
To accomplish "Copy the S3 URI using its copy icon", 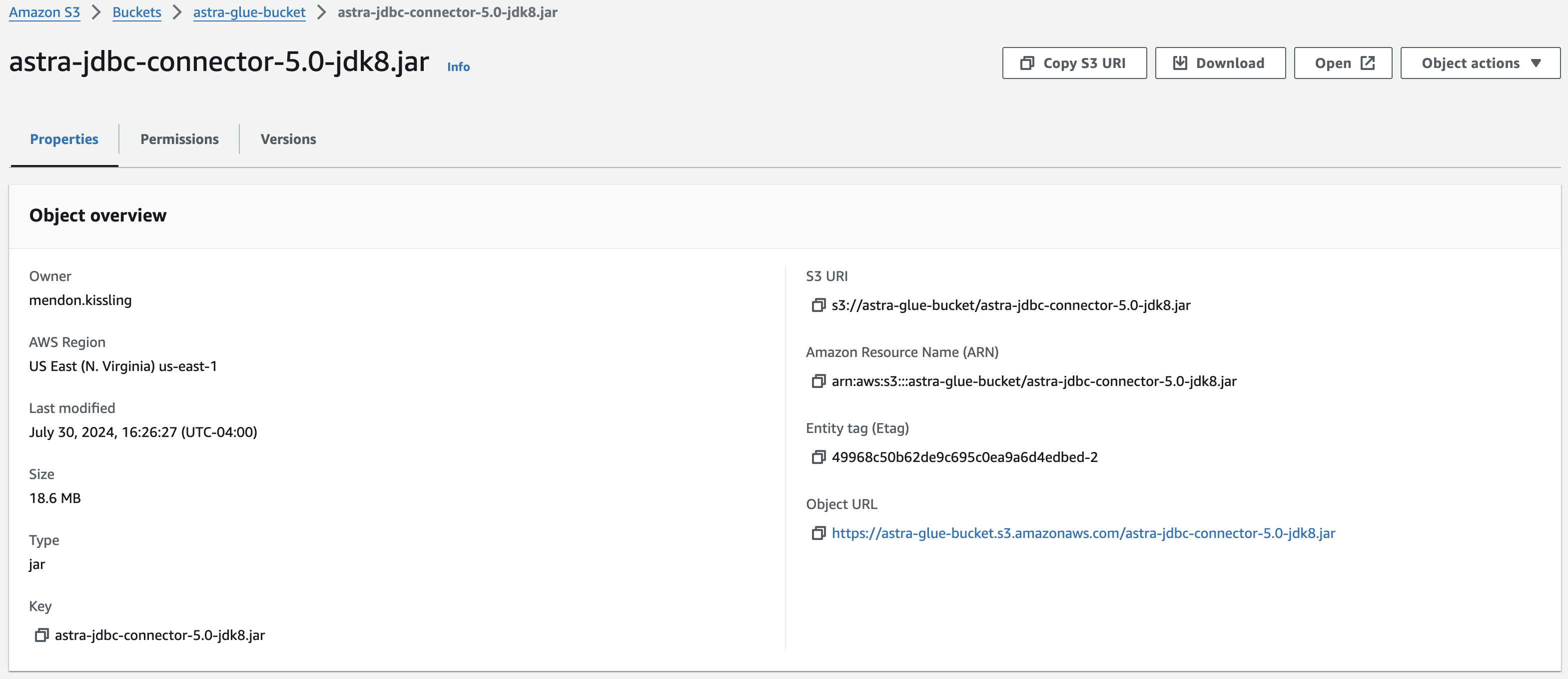I will coord(818,305).
